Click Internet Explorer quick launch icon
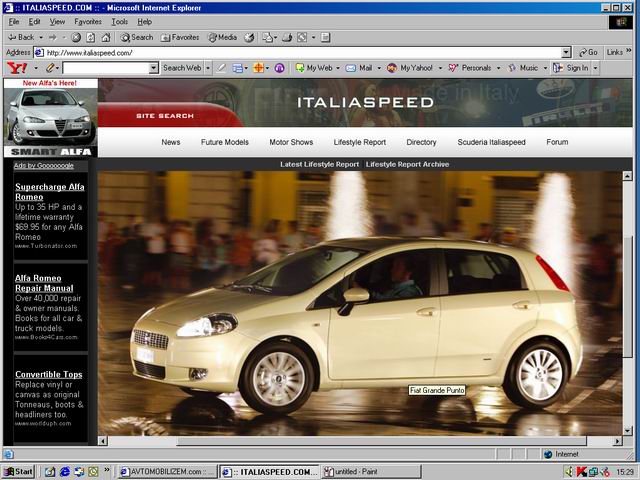The width and height of the screenshot is (640, 480). 65,472
